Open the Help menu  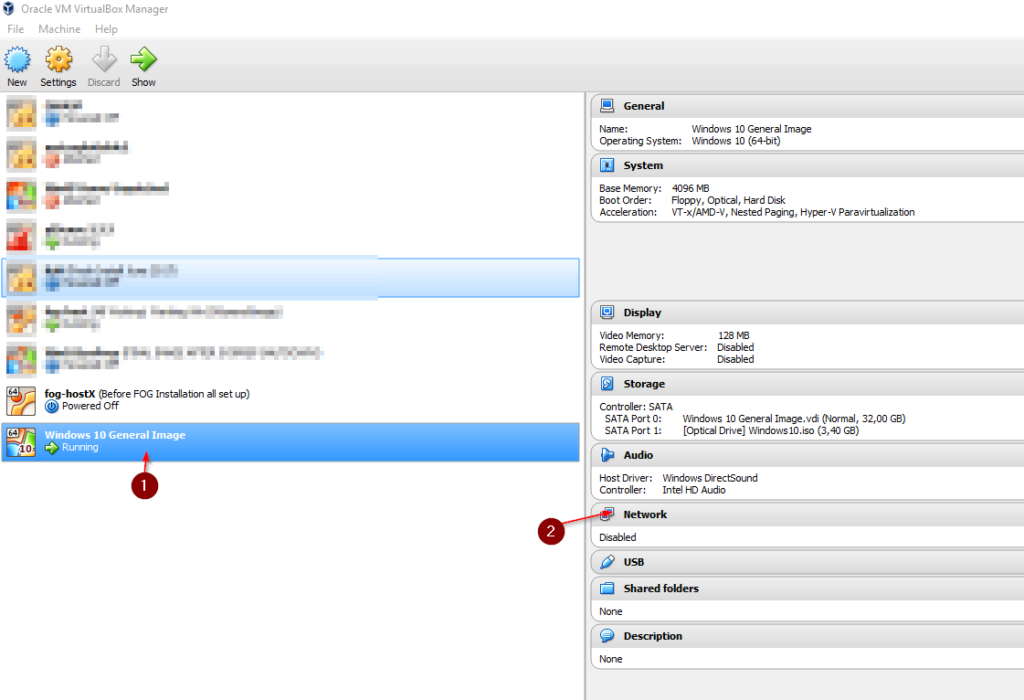click(x=106, y=28)
